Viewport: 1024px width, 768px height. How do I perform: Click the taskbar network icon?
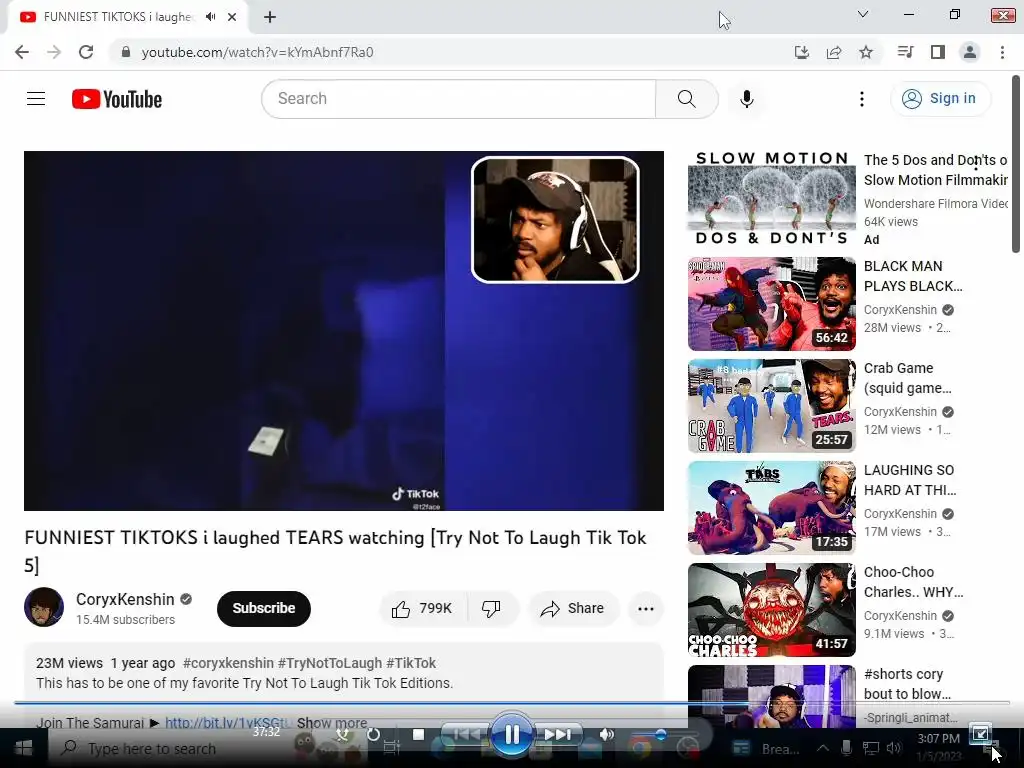[x=871, y=748]
